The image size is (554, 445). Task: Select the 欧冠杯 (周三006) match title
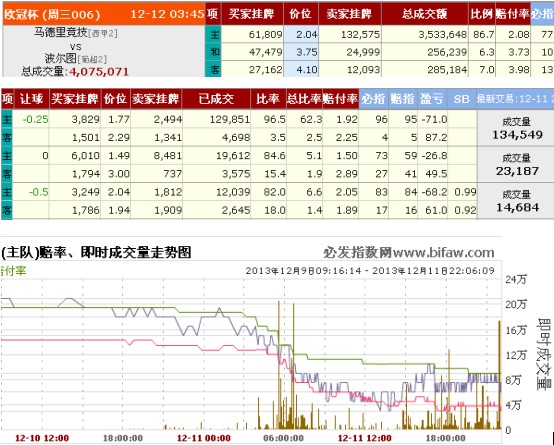pyautogui.click(x=52, y=14)
